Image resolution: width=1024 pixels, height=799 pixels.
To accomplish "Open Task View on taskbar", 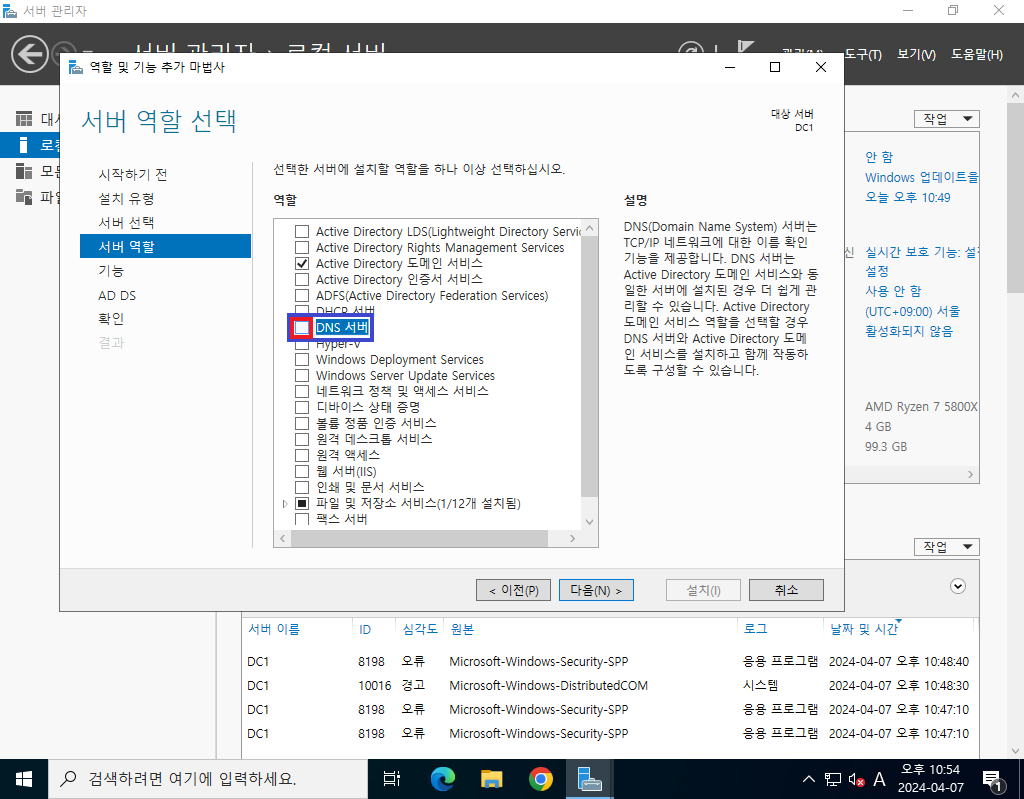I will (x=391, y=779).
